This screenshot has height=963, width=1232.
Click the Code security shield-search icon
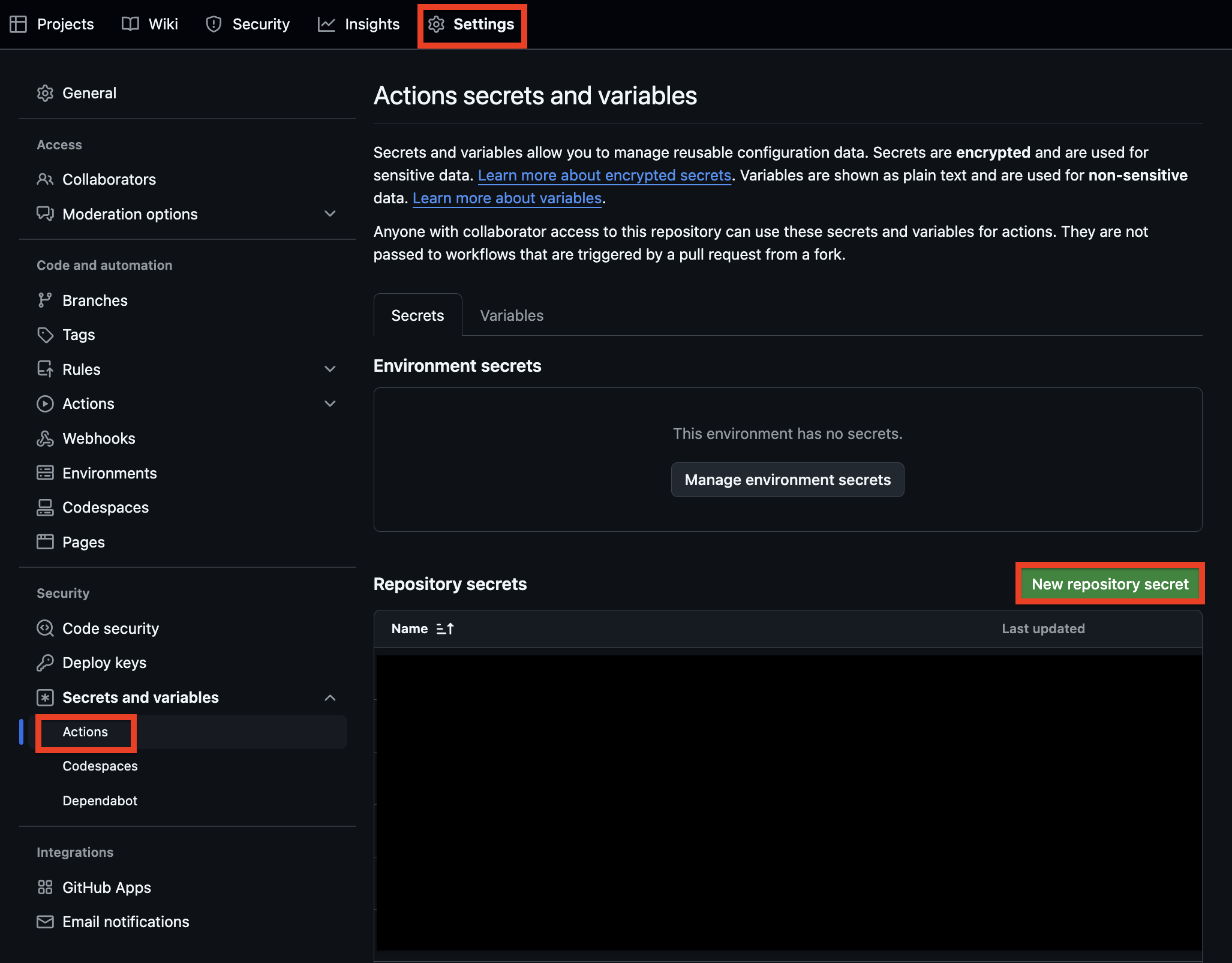tap(45, 628)
